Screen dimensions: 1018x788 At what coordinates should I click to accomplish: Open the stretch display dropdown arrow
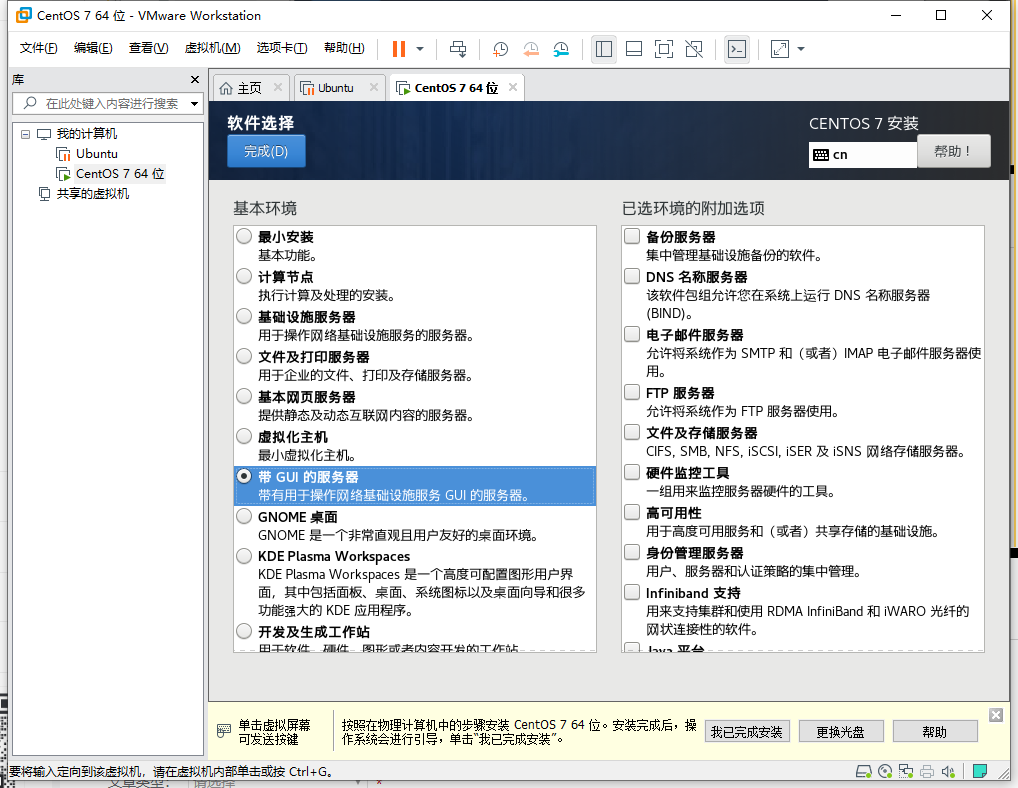pyautogui.click(x=801, y=49)
